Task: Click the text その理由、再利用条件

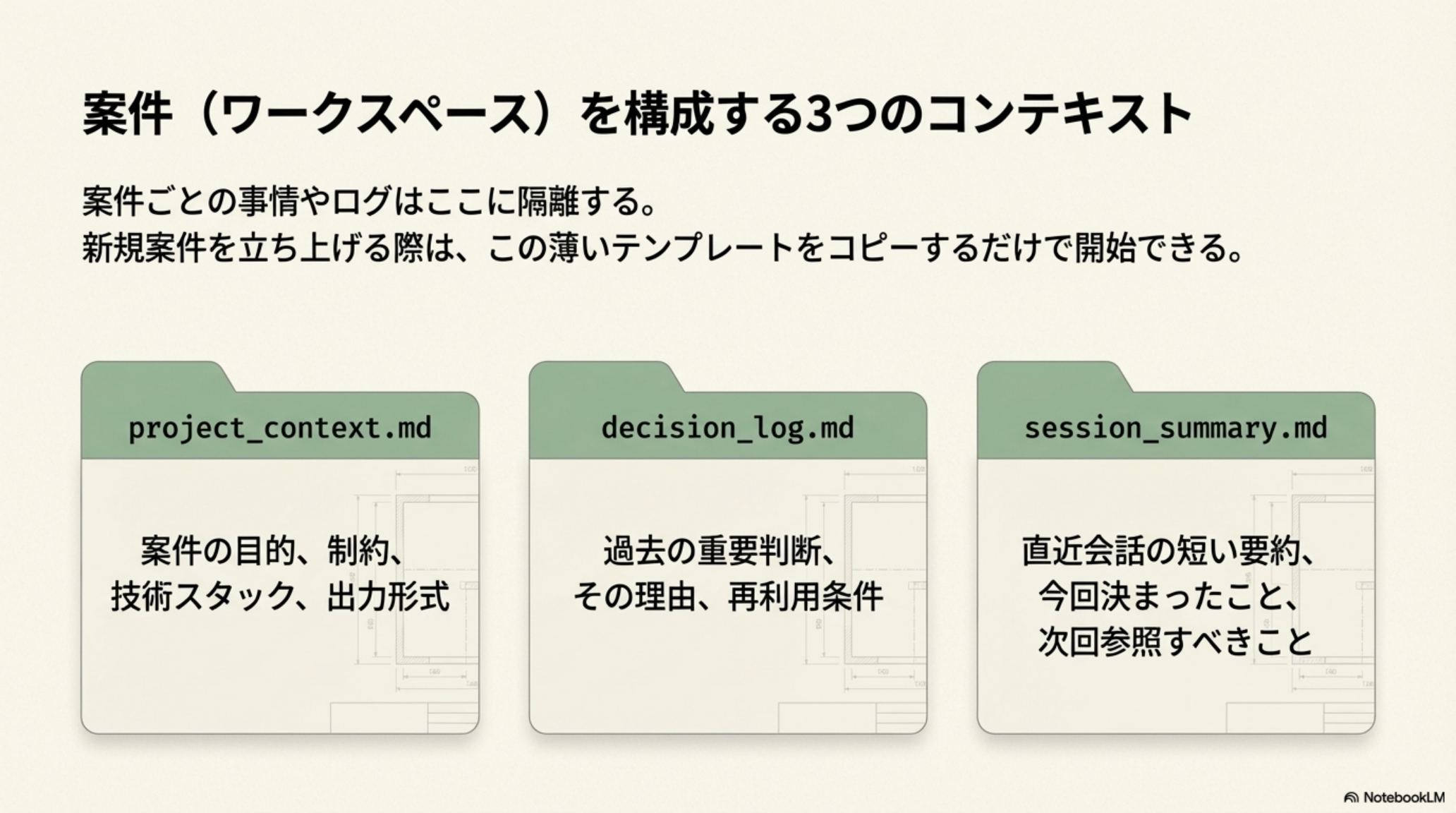Action: tap(727, 597)
